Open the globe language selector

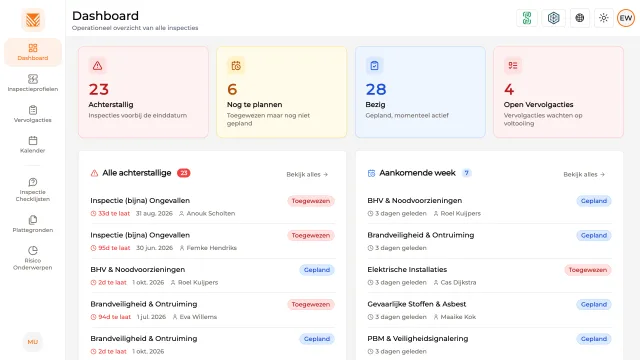coord(580,18)
